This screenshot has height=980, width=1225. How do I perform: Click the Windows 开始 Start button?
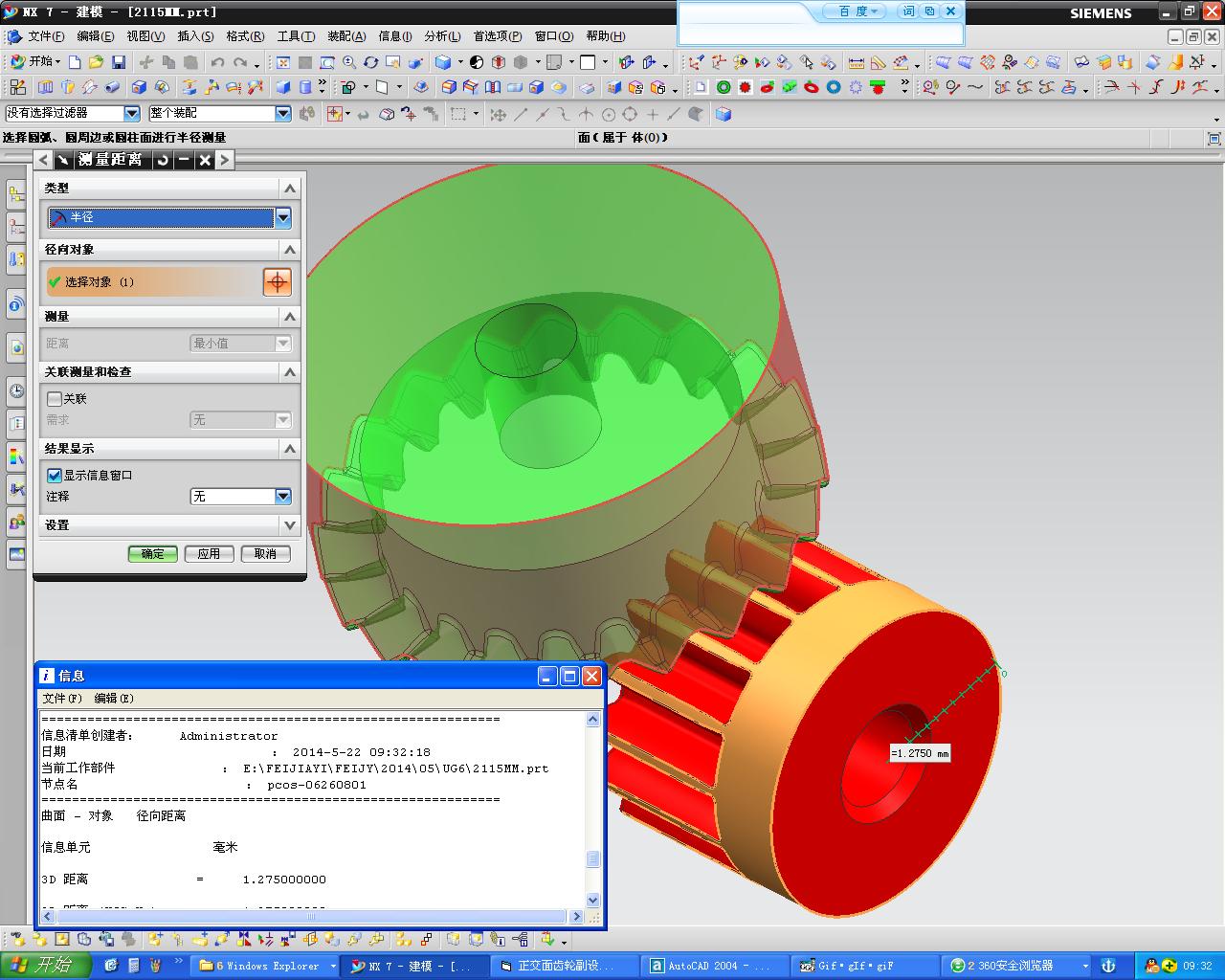[45, 966]
